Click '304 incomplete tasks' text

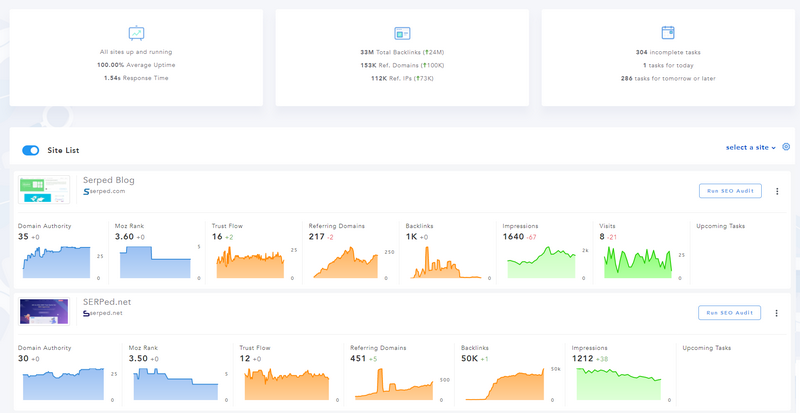tap(668, 52)
